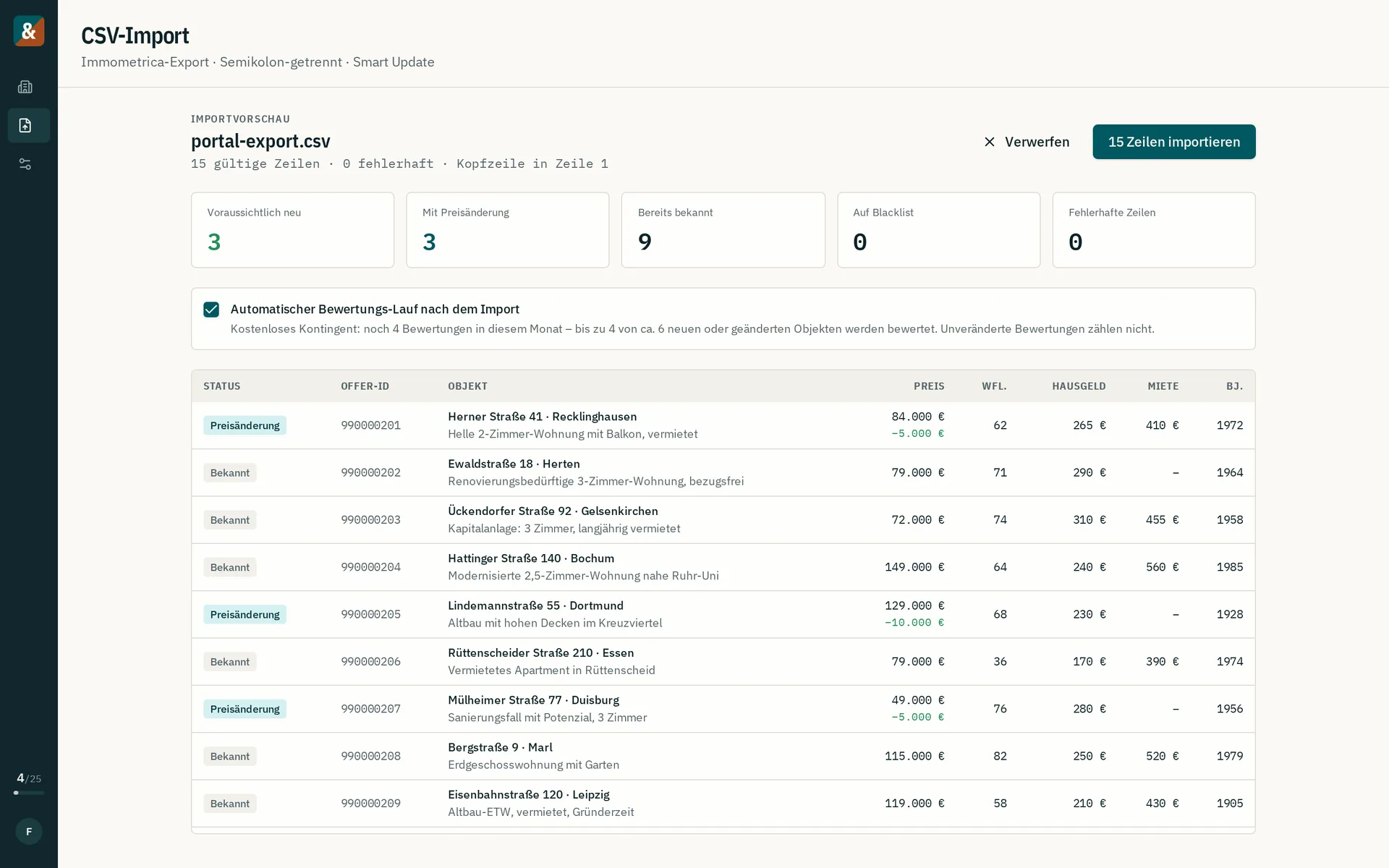Discard the import with Verwerfen
1389x868 pixels.
coord(1026,142)
